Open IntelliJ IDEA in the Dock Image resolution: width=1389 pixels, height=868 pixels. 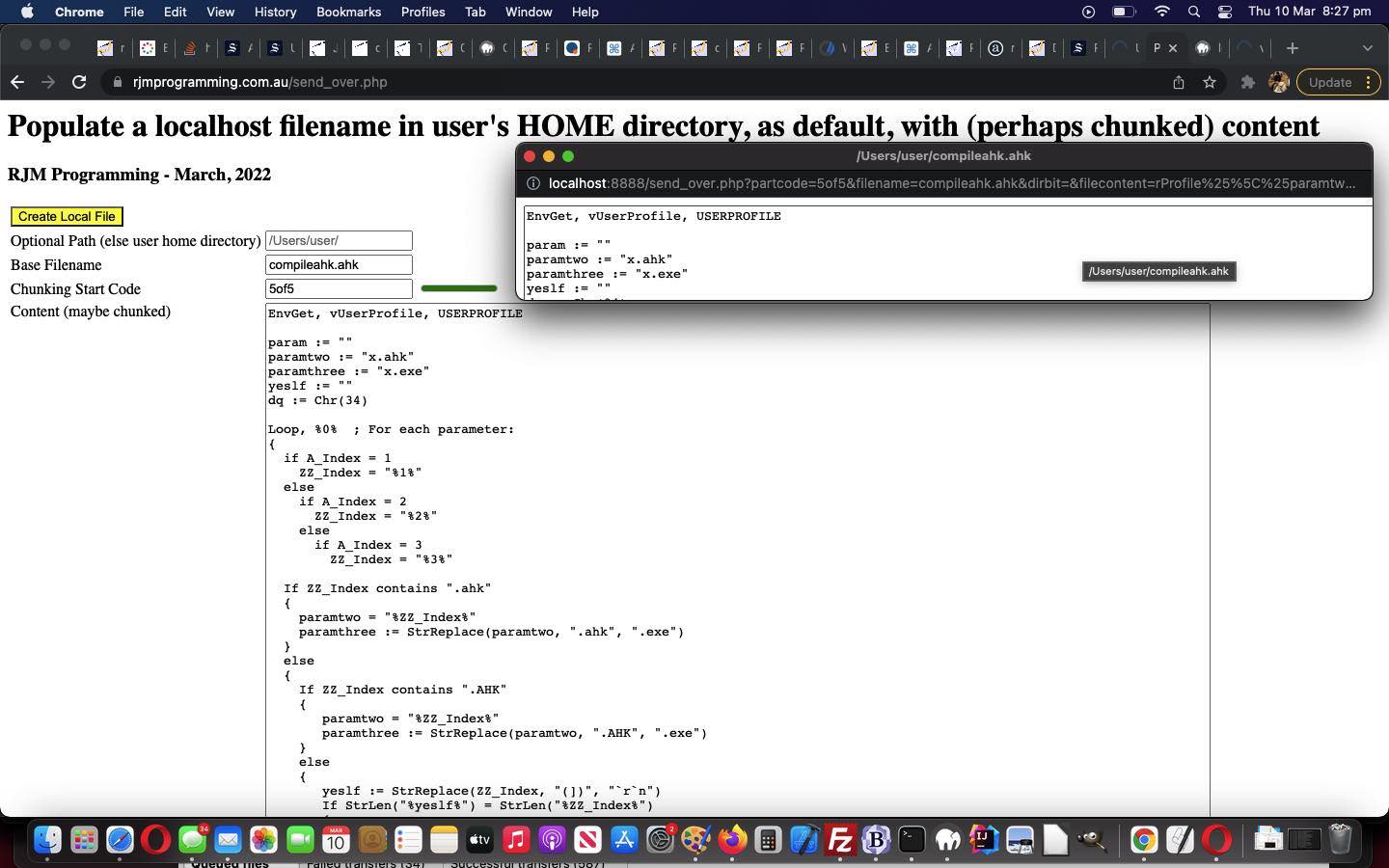pos(983,840)
